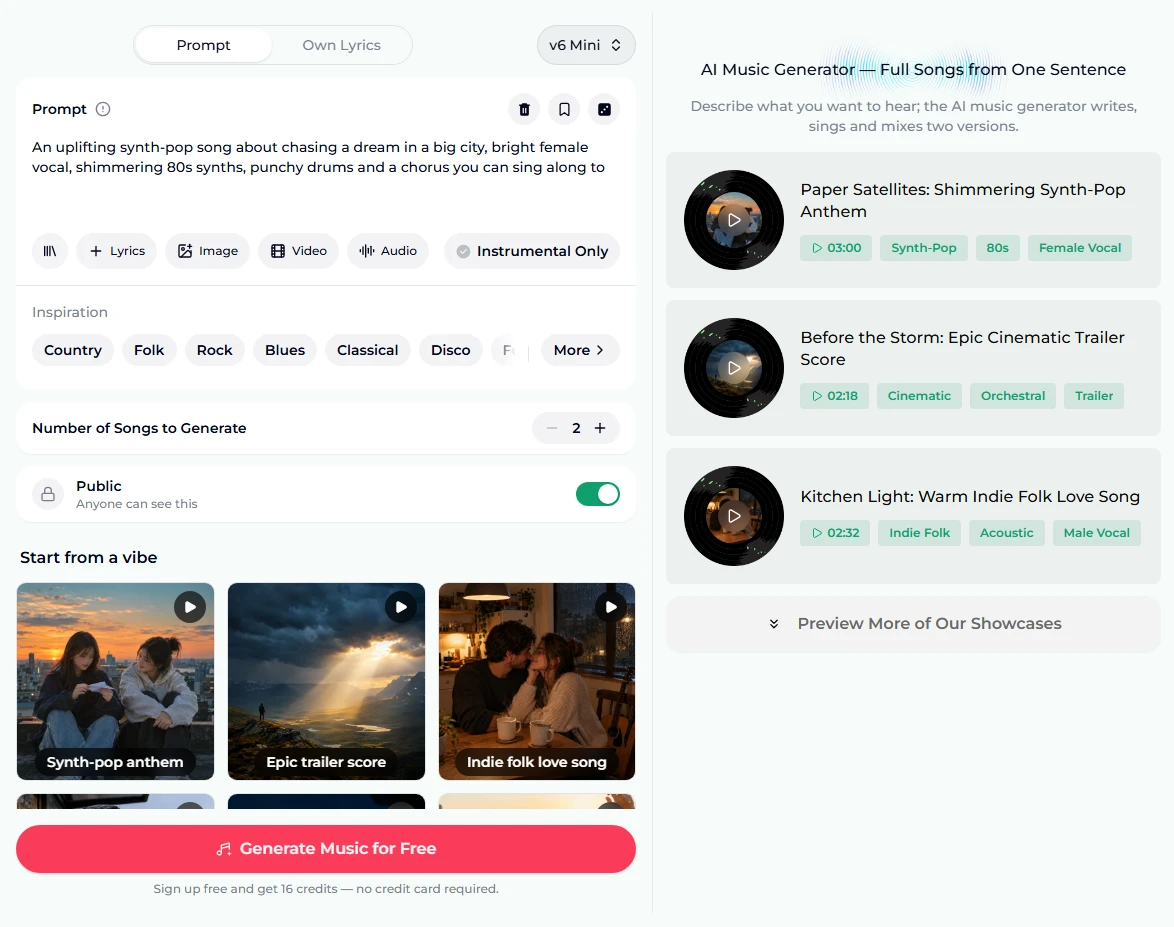
Task: Open the library icon button below the prompt
Action: [x=49, y=251]
